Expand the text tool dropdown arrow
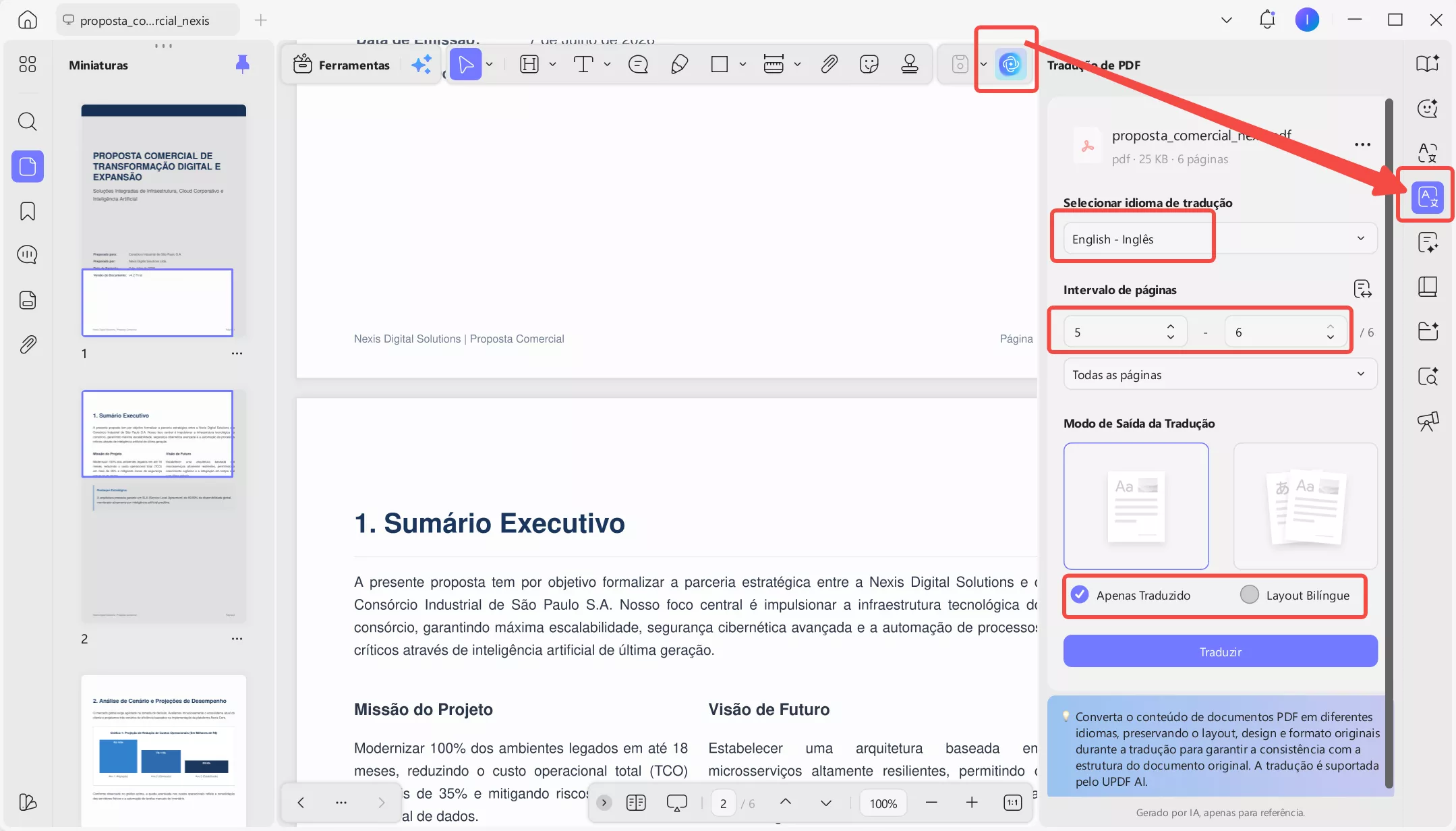The image size is (1456, 831). [607, 65]
